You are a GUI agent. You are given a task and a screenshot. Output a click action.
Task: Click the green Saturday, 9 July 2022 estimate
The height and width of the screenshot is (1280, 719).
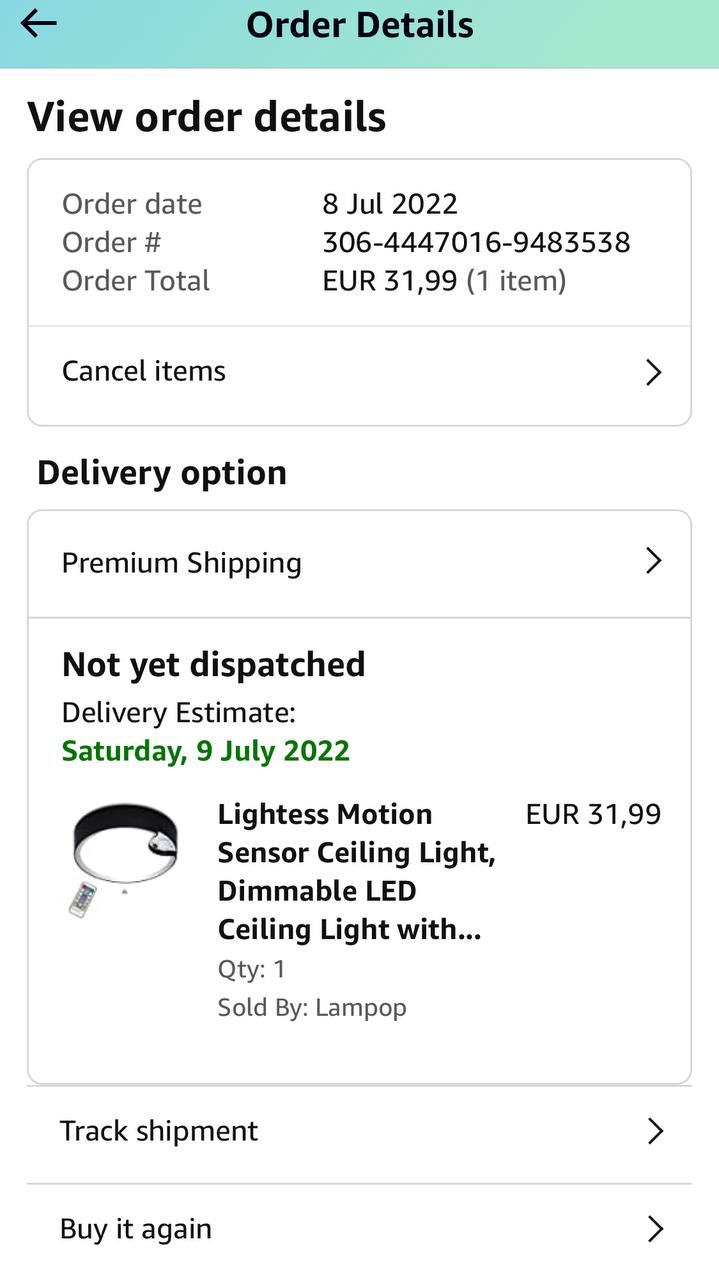(206, 751)
